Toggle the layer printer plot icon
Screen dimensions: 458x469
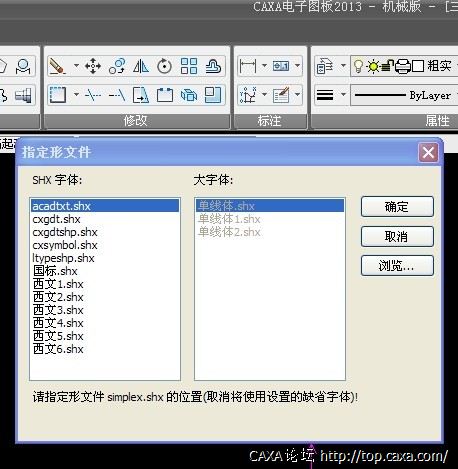[403, 66]
